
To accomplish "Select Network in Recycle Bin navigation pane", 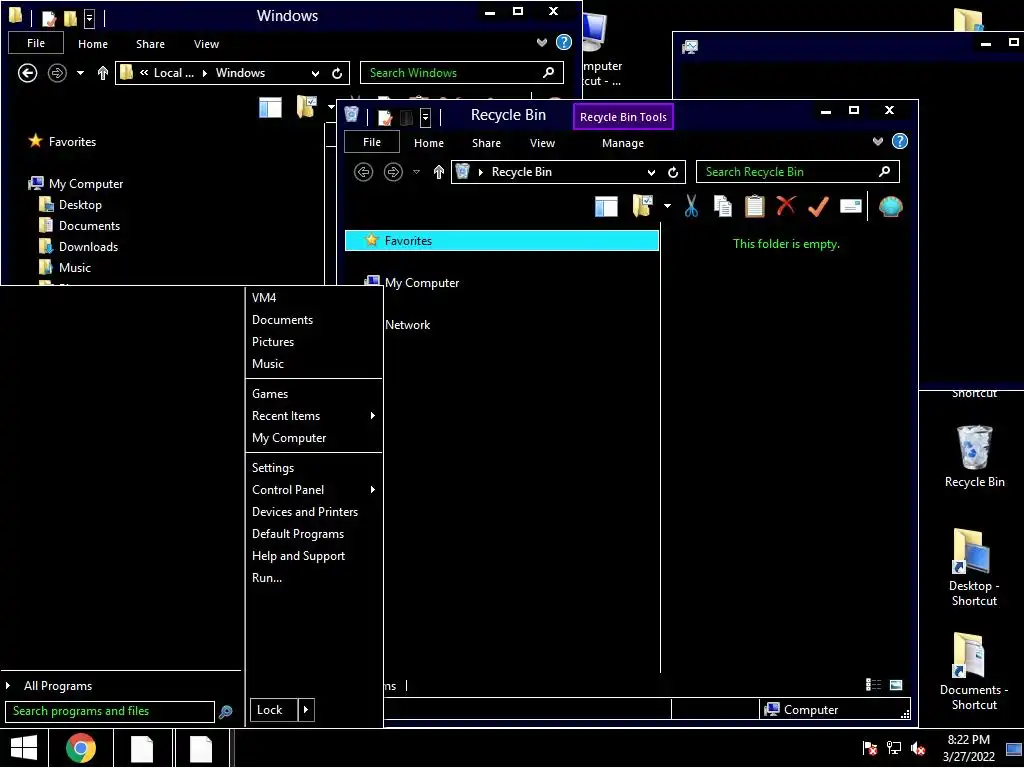I will click(x=407, y=325).
